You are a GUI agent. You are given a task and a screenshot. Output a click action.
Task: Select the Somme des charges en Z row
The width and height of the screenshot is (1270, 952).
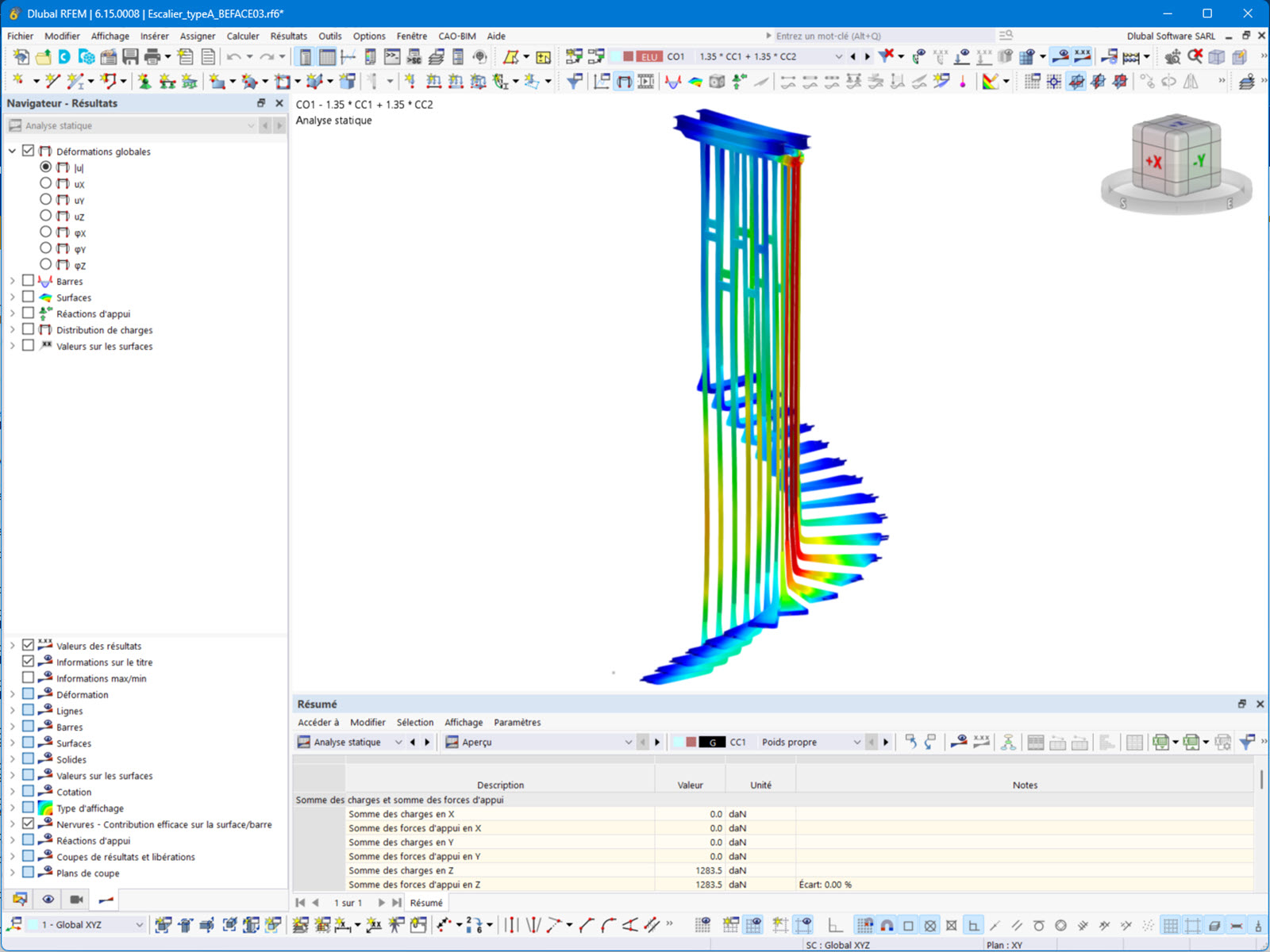[774, 870]
